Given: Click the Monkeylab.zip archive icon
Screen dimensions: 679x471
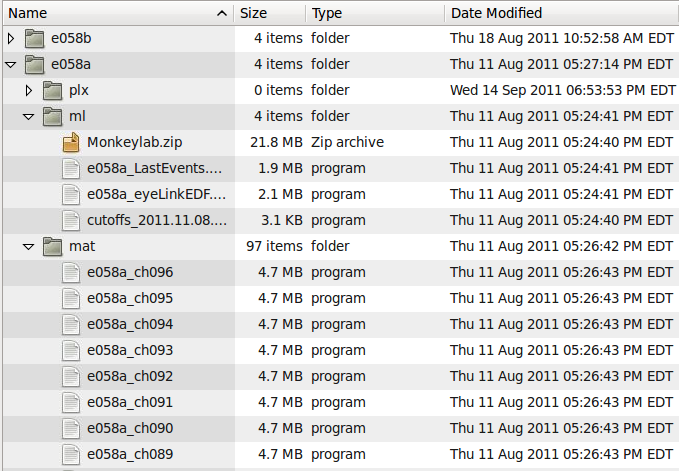Looking at the screenshot, I should coord(71,142).
